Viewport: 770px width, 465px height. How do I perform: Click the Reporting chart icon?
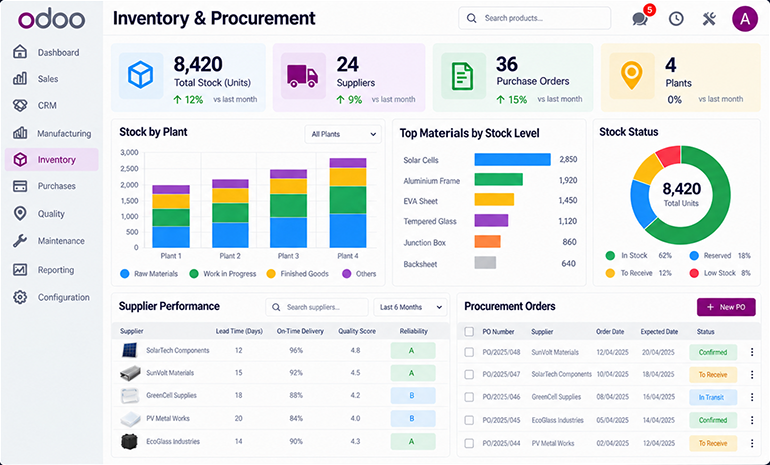click(x=20, y=270)
